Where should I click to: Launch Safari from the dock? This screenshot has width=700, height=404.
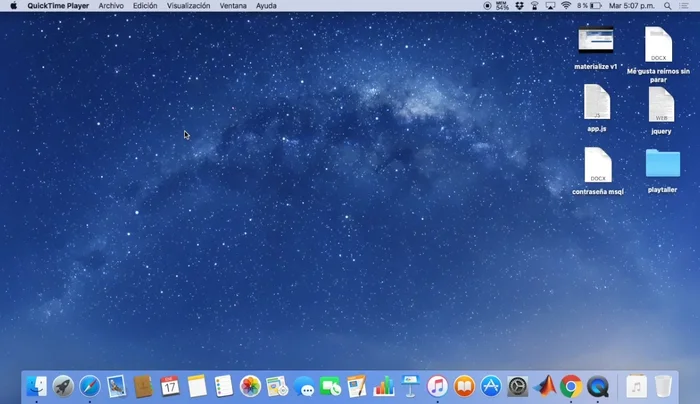pyautogui.click(x=90, y=386)
